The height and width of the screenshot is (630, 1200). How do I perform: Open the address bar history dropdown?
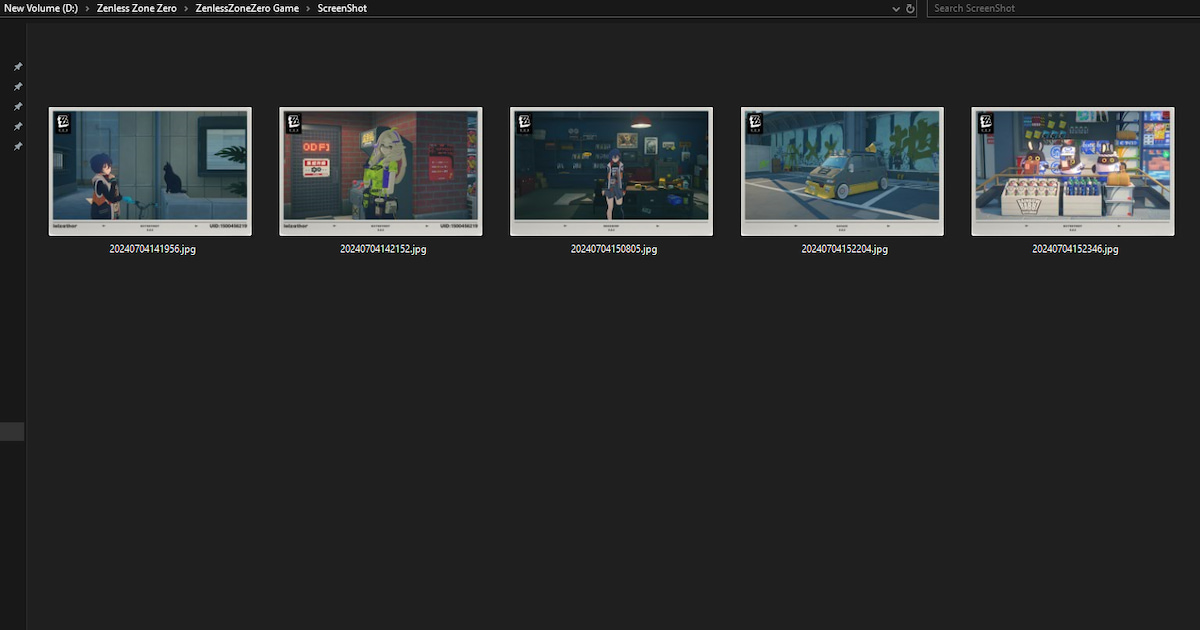click(x=896, y=8)
